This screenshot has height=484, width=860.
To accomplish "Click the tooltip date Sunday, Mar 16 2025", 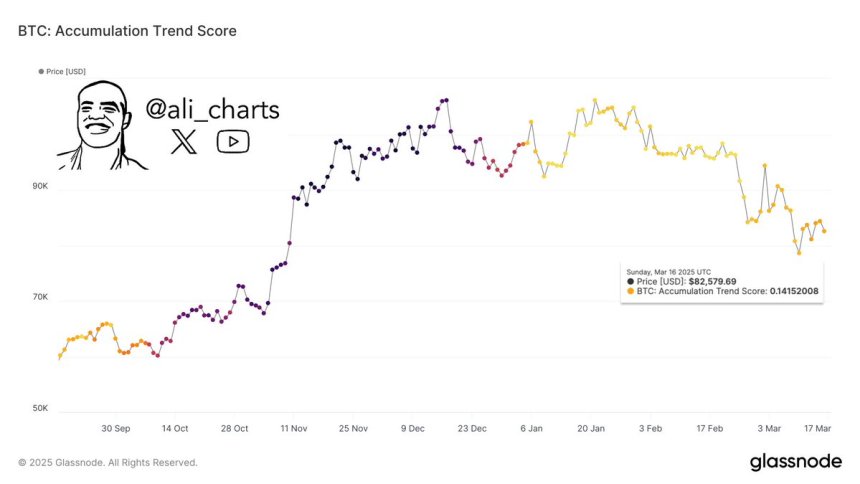I will point(671,271).
